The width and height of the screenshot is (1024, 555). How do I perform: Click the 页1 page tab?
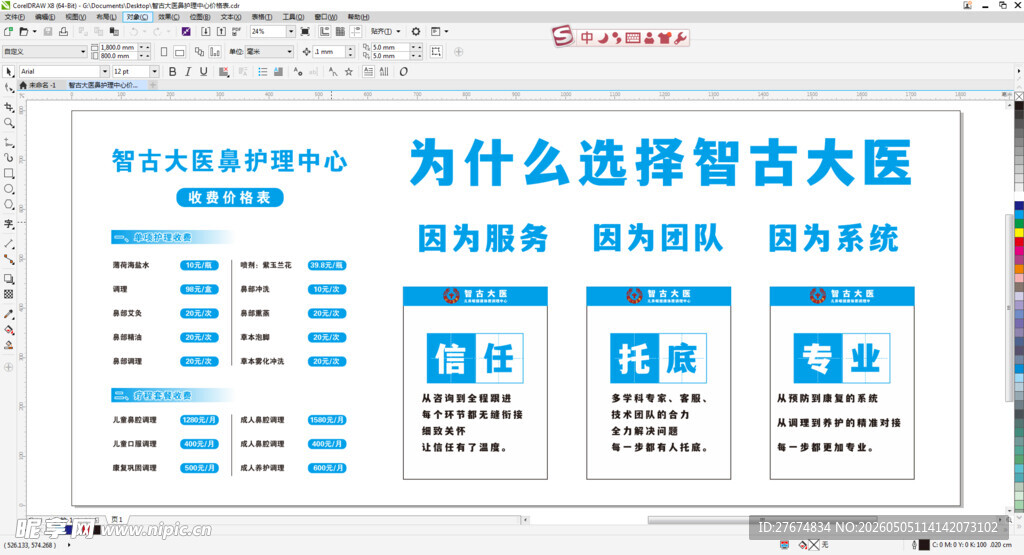(x=117, y=519)
